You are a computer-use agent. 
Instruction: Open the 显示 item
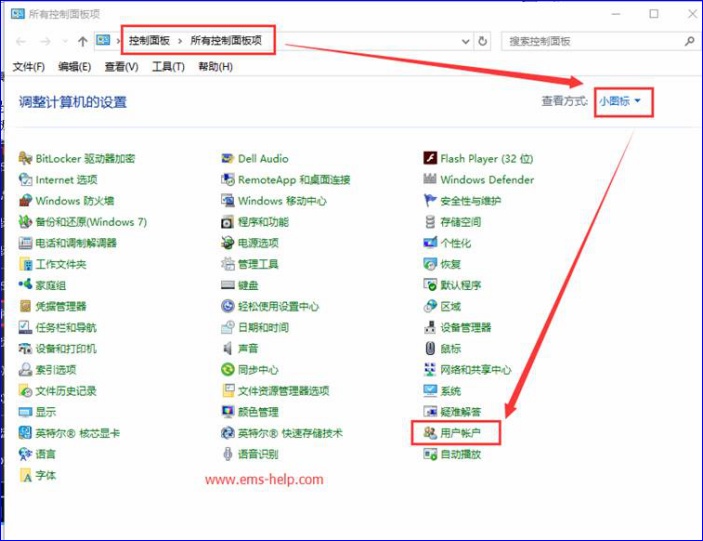pyautogui.click(x=37, y=412)
